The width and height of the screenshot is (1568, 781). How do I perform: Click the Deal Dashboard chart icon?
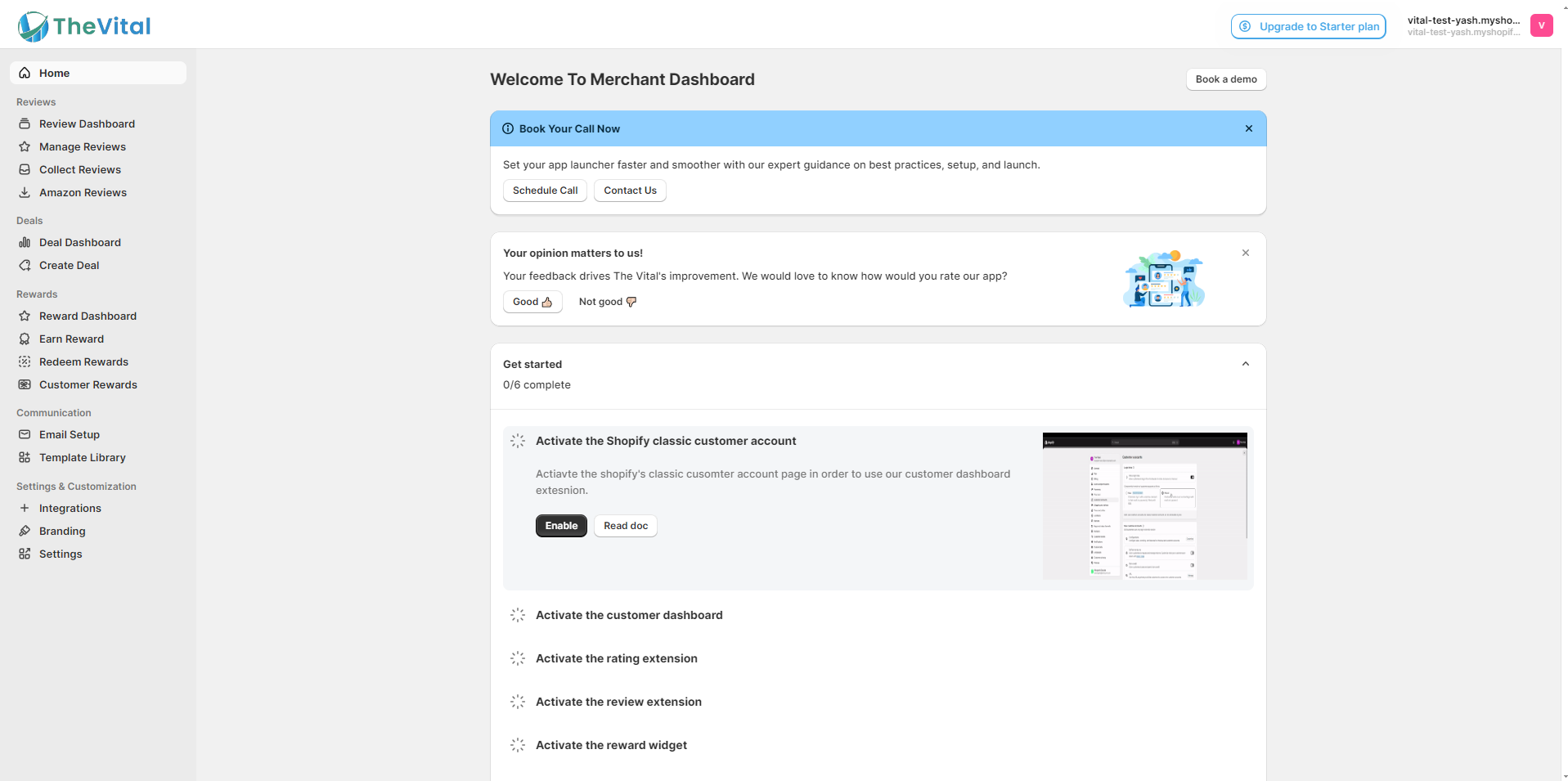(x=25, y=242)
